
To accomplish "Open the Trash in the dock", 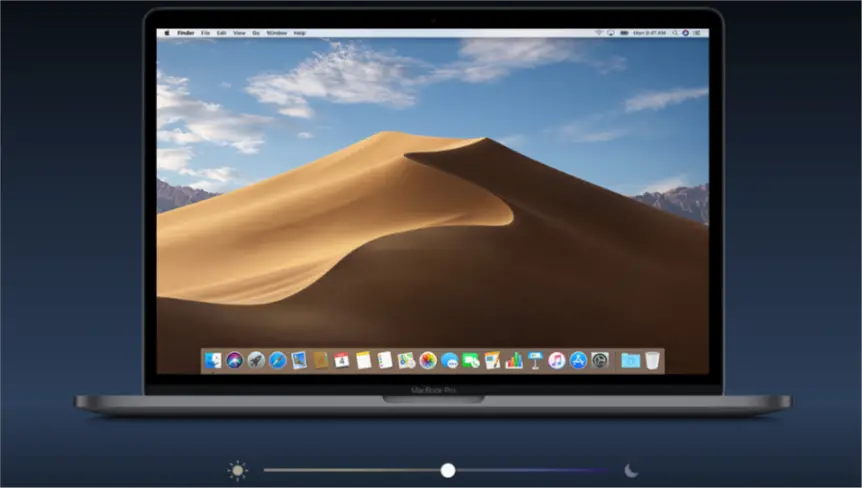I will coord(652,361).
